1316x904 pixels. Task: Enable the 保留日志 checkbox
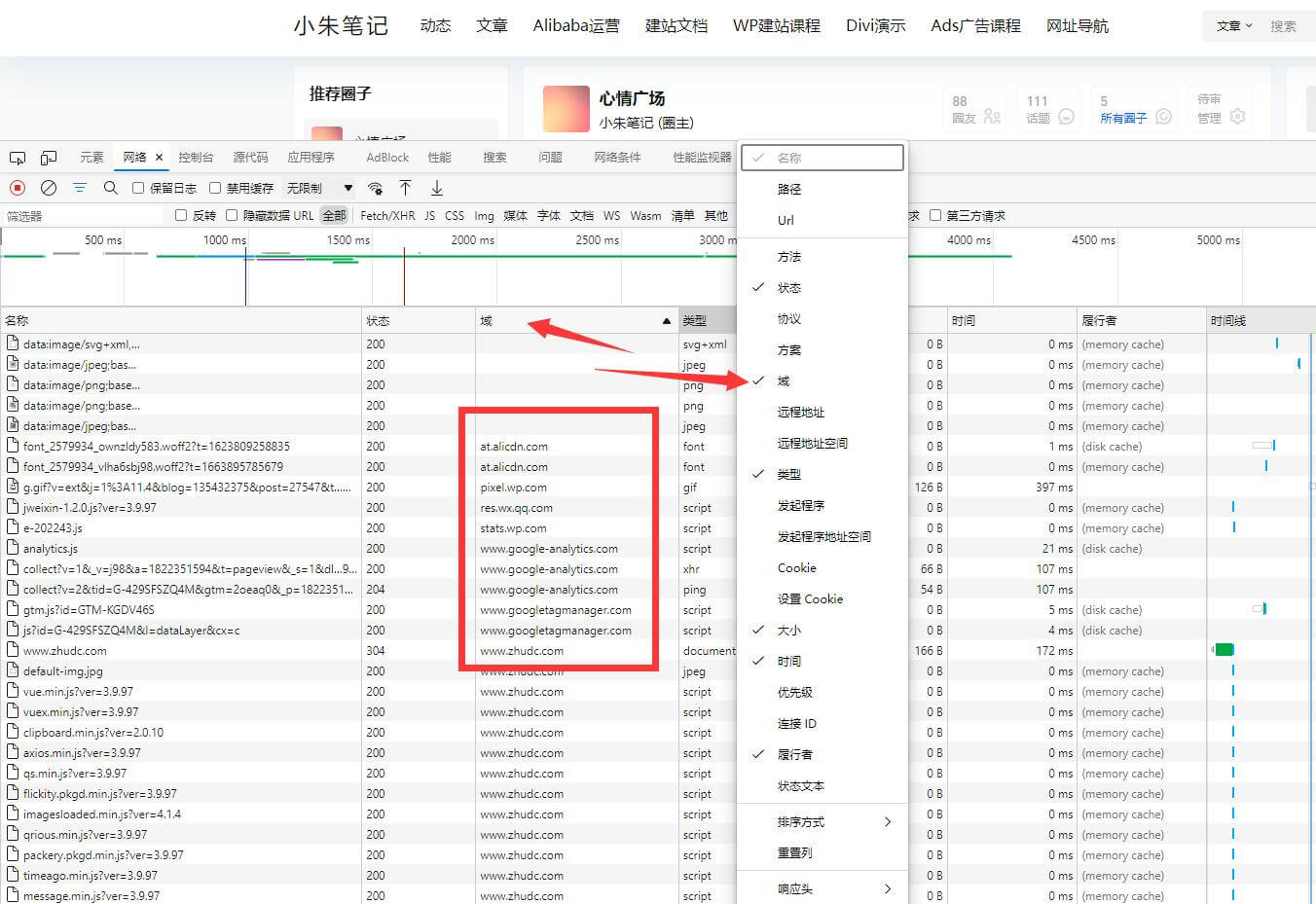click(138, 188)
